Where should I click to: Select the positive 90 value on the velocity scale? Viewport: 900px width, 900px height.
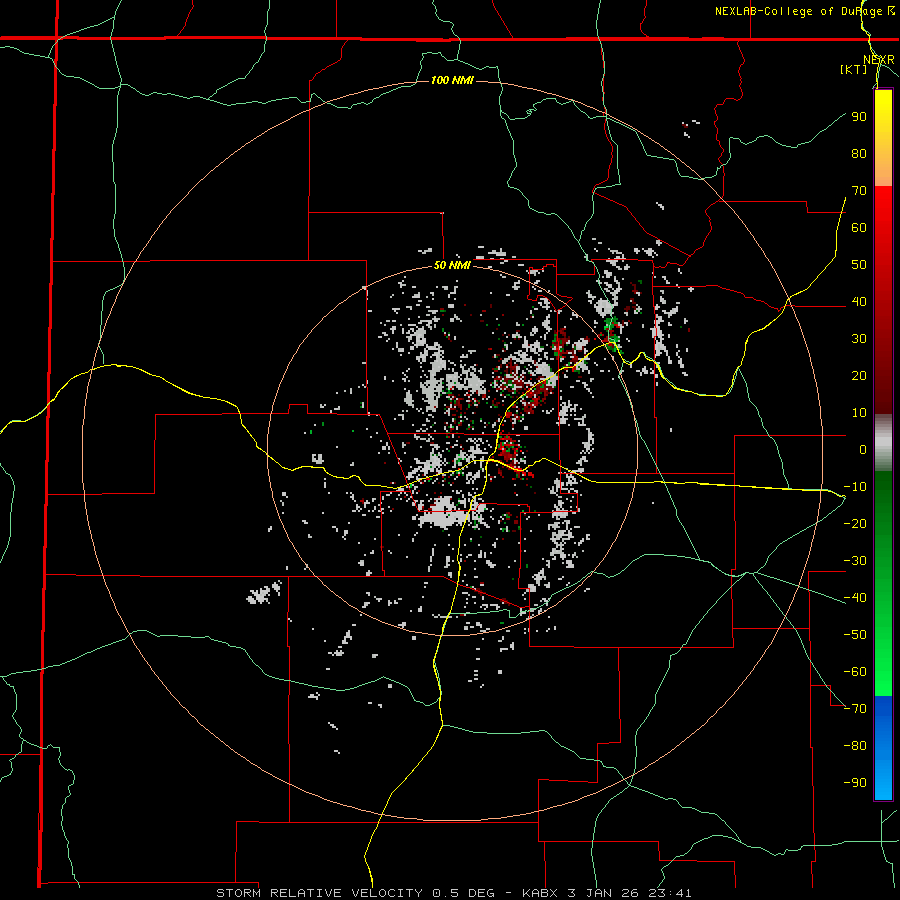859,117
